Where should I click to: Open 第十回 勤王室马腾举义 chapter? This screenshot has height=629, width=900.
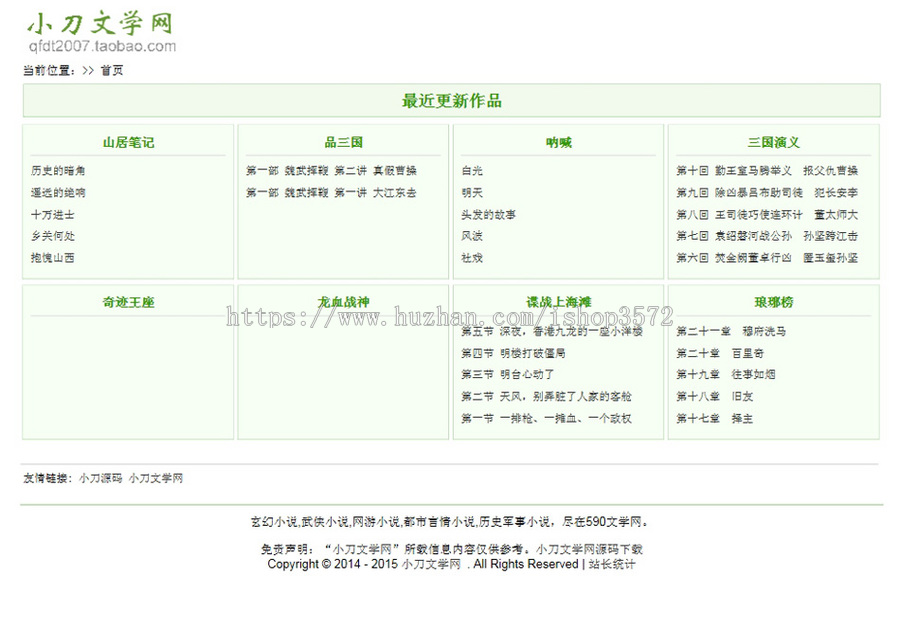tap(767, 170)
